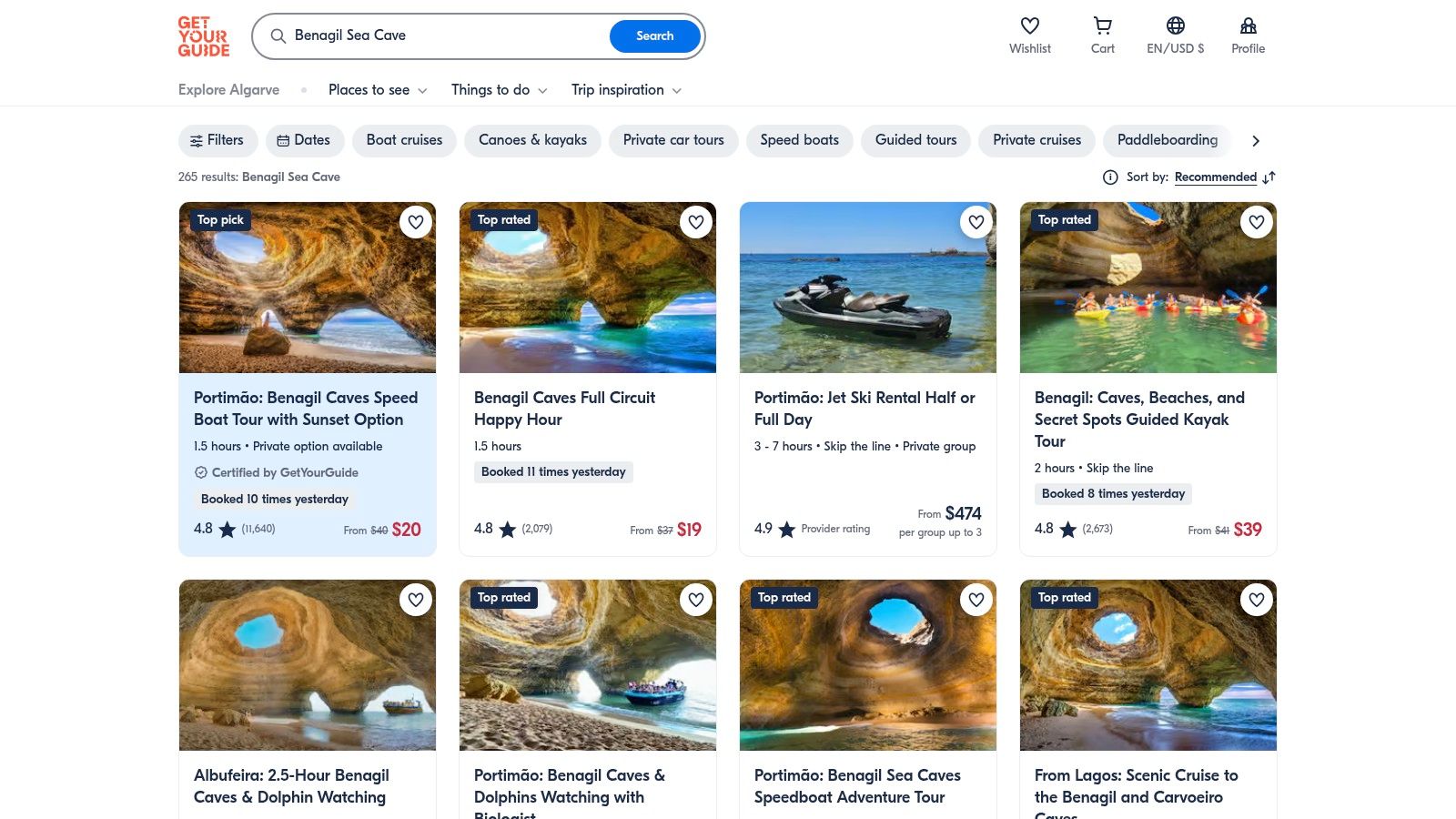Viewport: 1456px width, 819px height.
Task: Select the Private cruises filter chip
Action: tap(1036, 140)
